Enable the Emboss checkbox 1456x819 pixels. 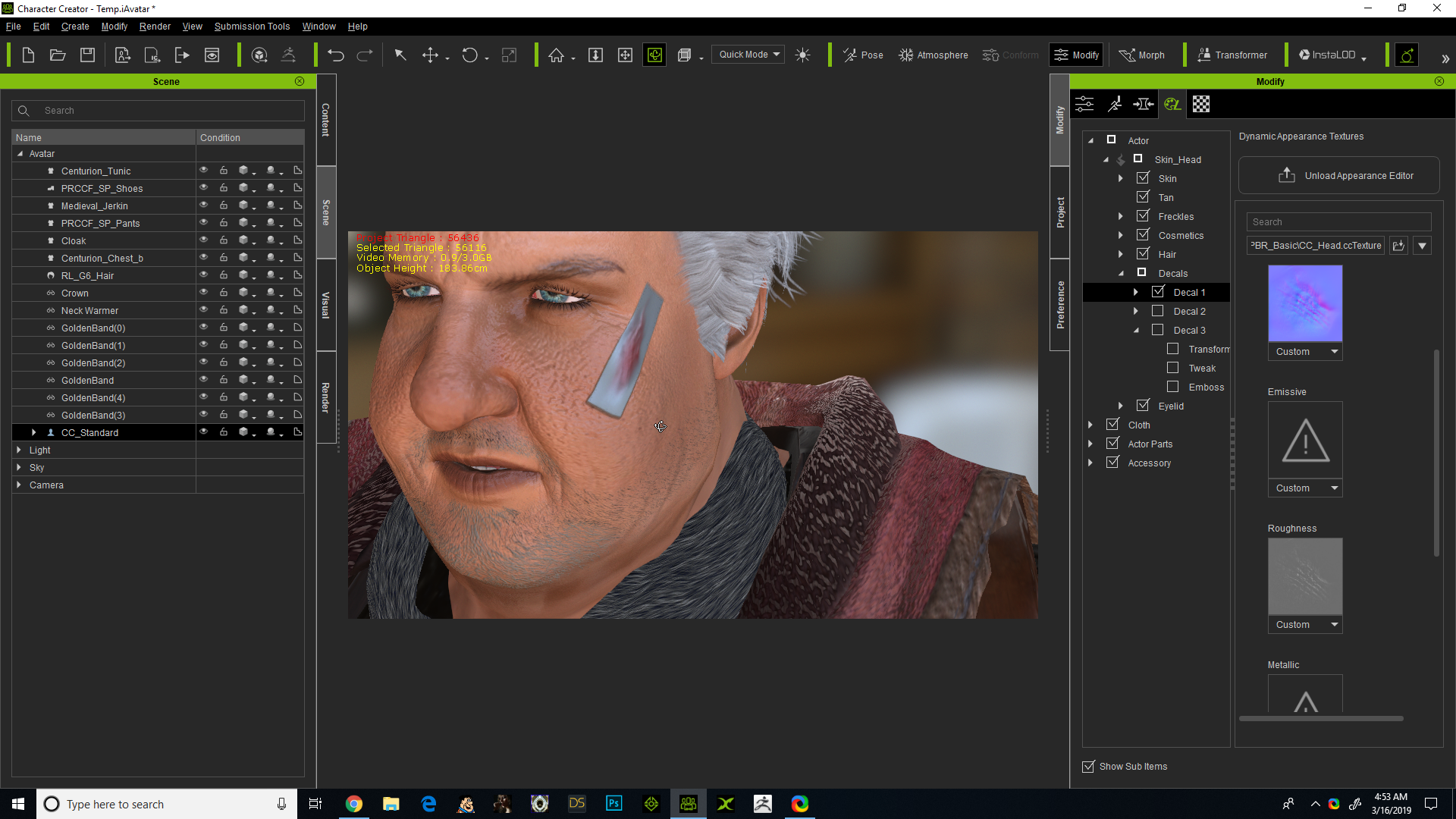pyautogui.click(x=1173, y=387)
